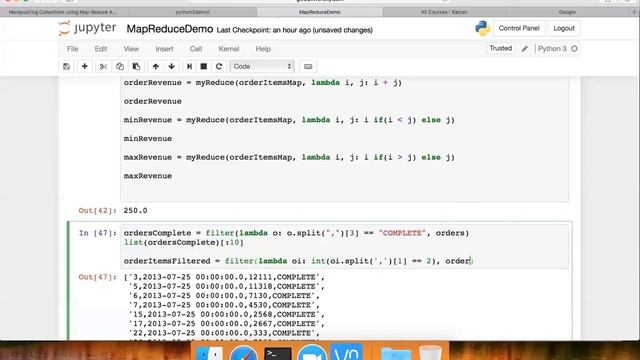Viewport: 640px width, 360px height.
Task: Open the File menu
Action: coord(73,49)
